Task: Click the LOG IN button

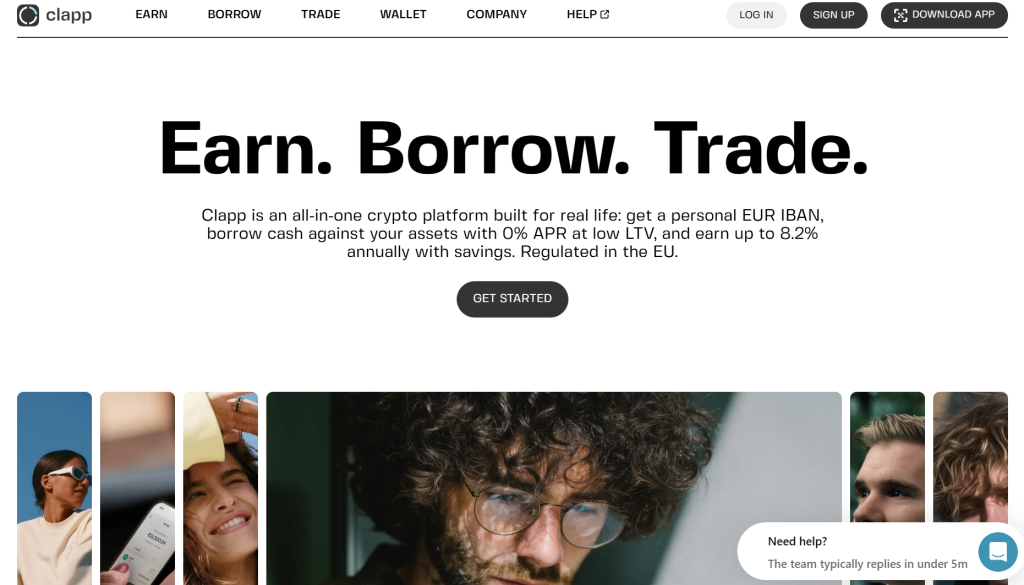Action: 756,15
